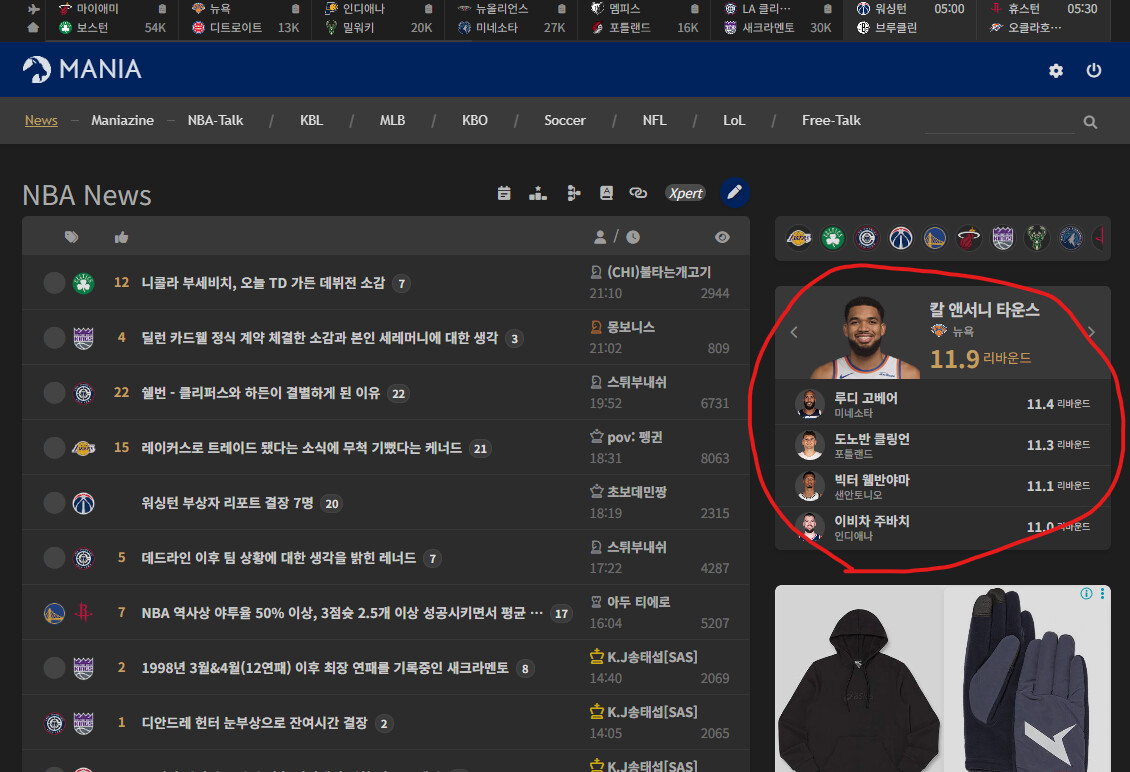This screenshot has width=1130, height=772.
Task: Select the Lakers logo in team filter row
Action: click(x=798, y=238)
